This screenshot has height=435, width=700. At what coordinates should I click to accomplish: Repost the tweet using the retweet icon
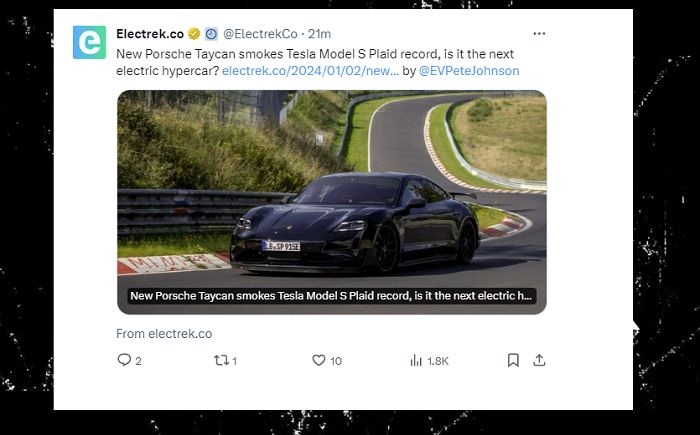(x=221, y=360)
